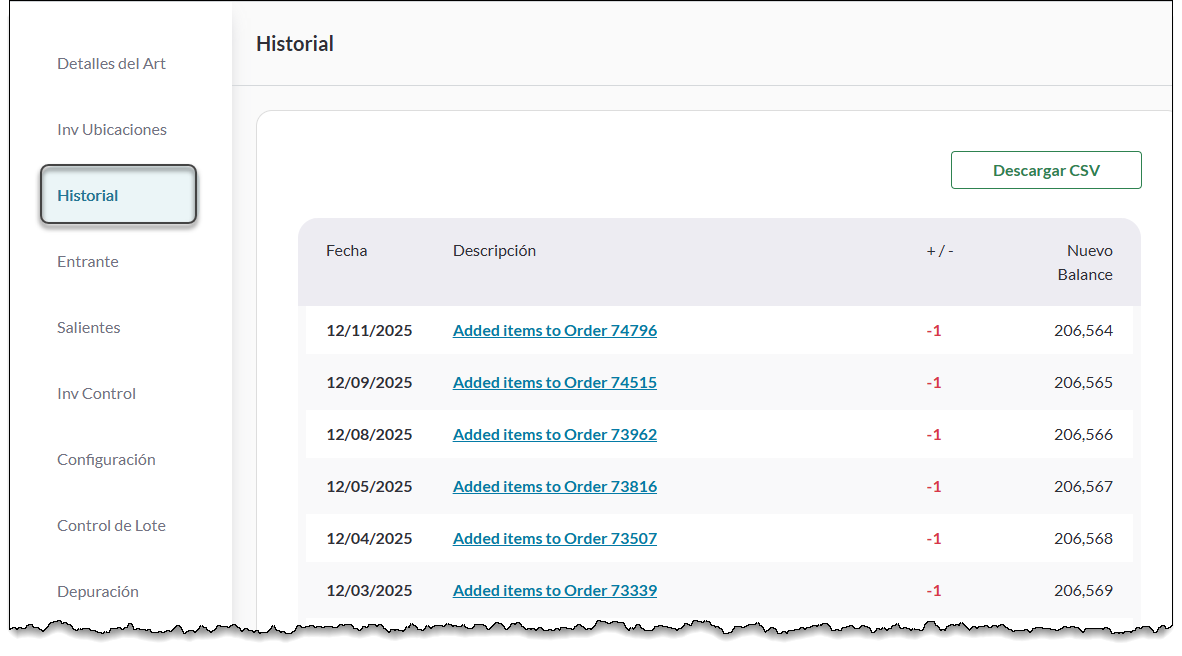Click the Descargar CSV button
Viewport: 1182px width, 656px height.
(1045, 171)
